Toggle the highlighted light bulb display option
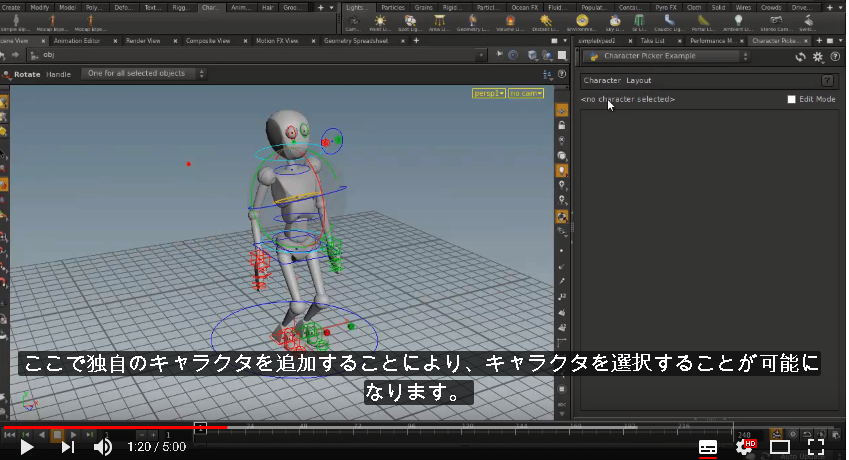The height and width of the screenshot is (460, 849). [x=562, y=170]
